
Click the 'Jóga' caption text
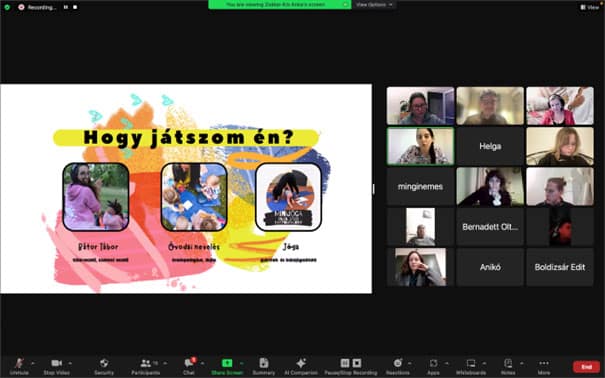[x=291, y=246]
